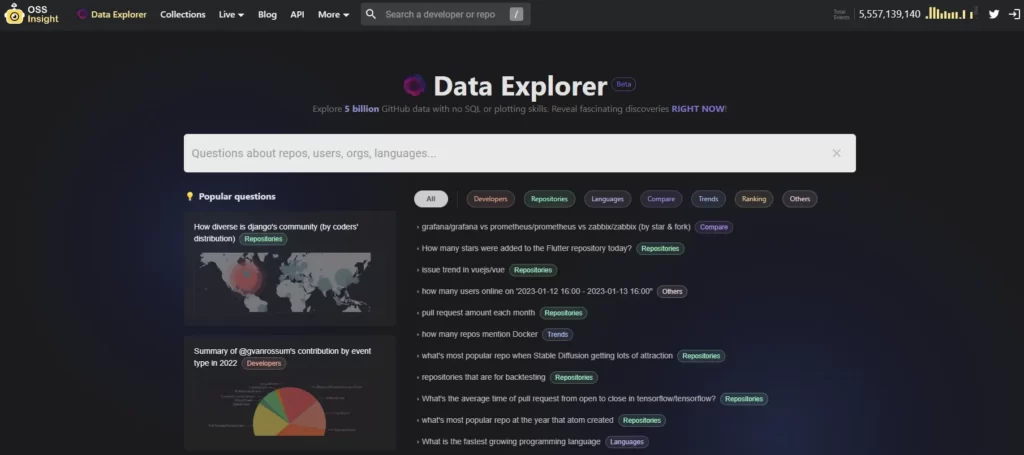The height and width of the screenshot is (455, 1024).
Task: Open the Blog page
Action: click(267, 14)
